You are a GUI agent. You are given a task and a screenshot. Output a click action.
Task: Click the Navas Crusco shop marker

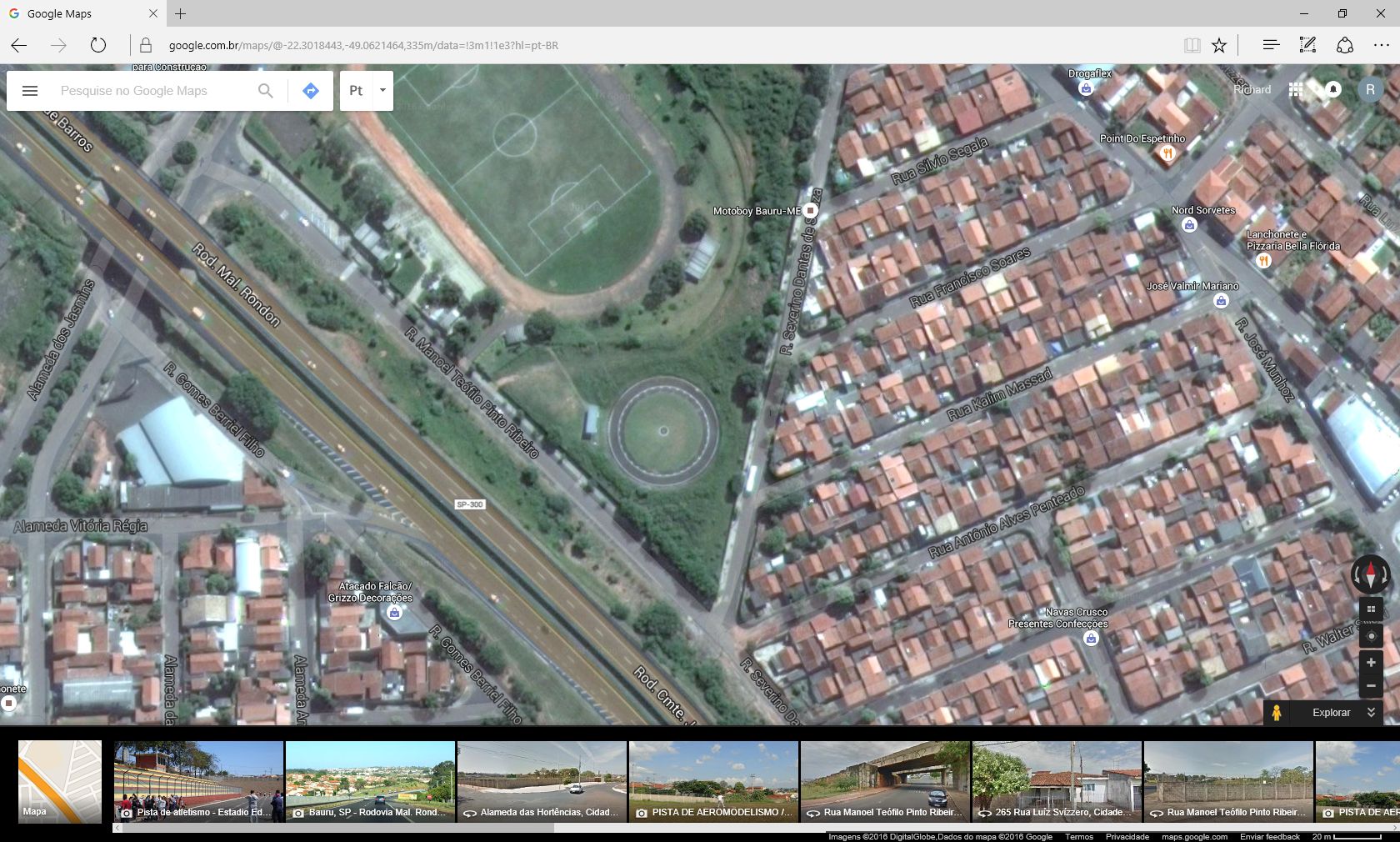(1091, 639)
